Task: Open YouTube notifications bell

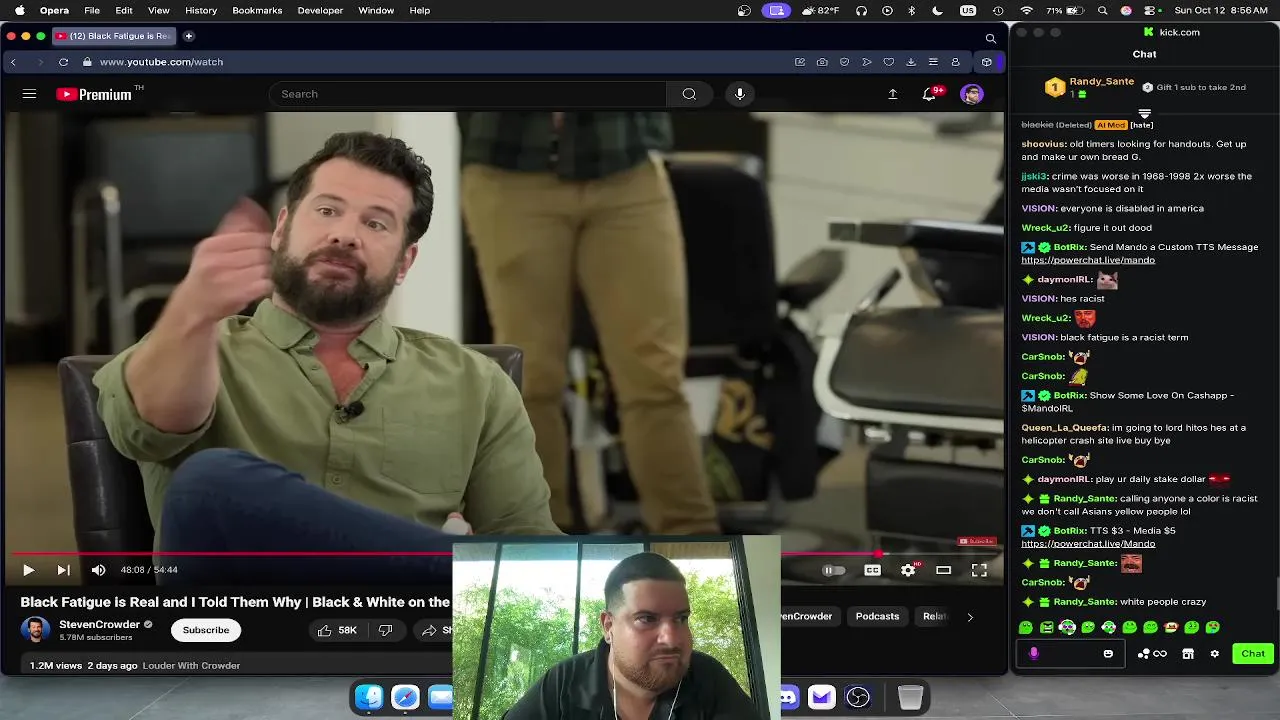Action: click(x=930, y=94)
